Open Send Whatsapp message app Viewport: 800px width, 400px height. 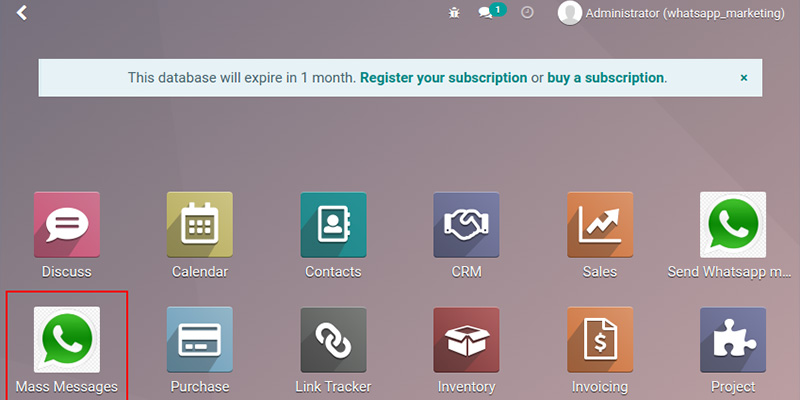point(732,226)
